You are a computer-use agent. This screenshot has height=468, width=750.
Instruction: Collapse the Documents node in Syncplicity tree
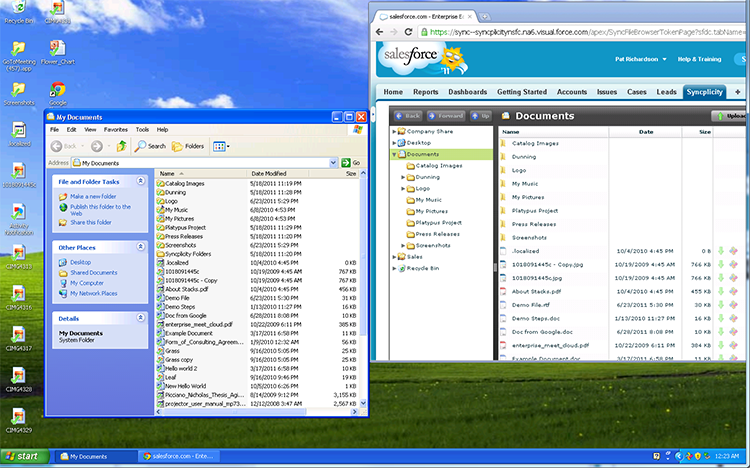(x=394, y=154)
